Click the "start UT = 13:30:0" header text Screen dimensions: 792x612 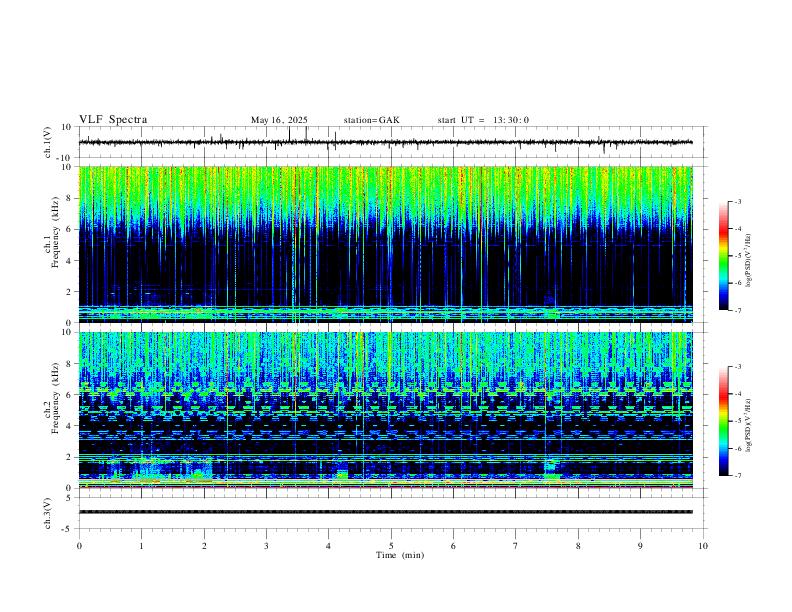tap(483, 120)
